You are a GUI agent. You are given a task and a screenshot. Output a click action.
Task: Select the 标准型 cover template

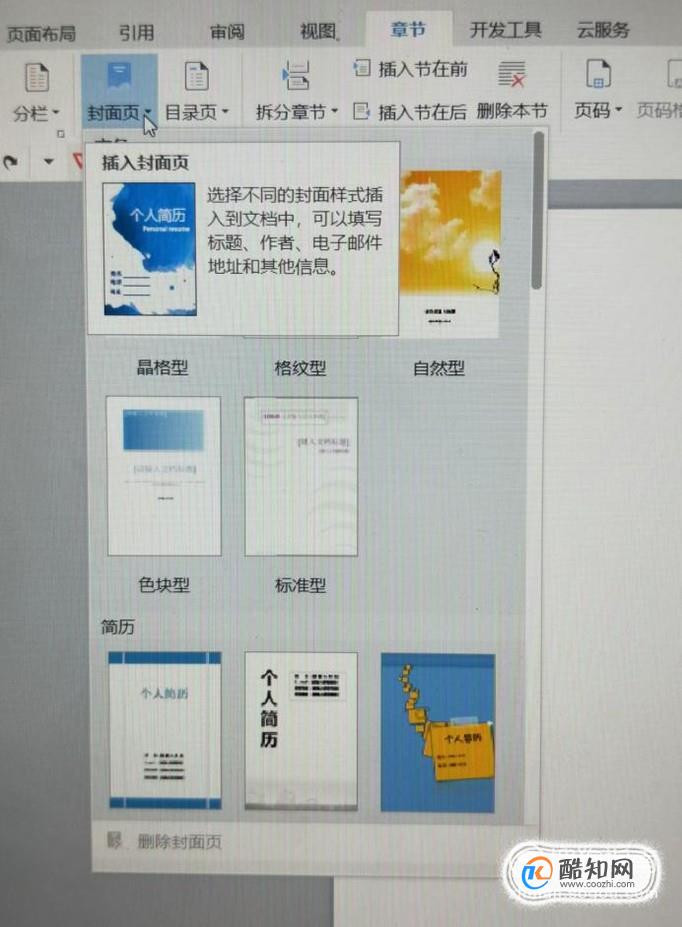coord(301,476)
